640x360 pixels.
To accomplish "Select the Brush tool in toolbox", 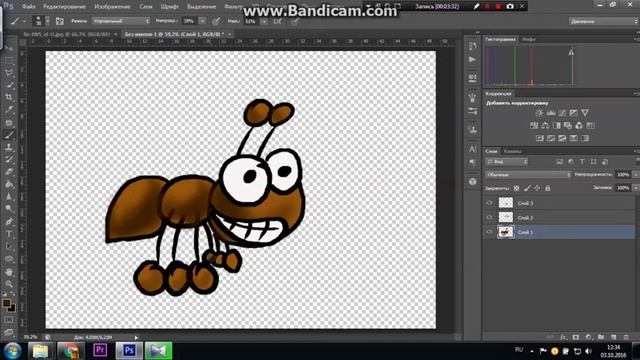I will click(9, 135).
